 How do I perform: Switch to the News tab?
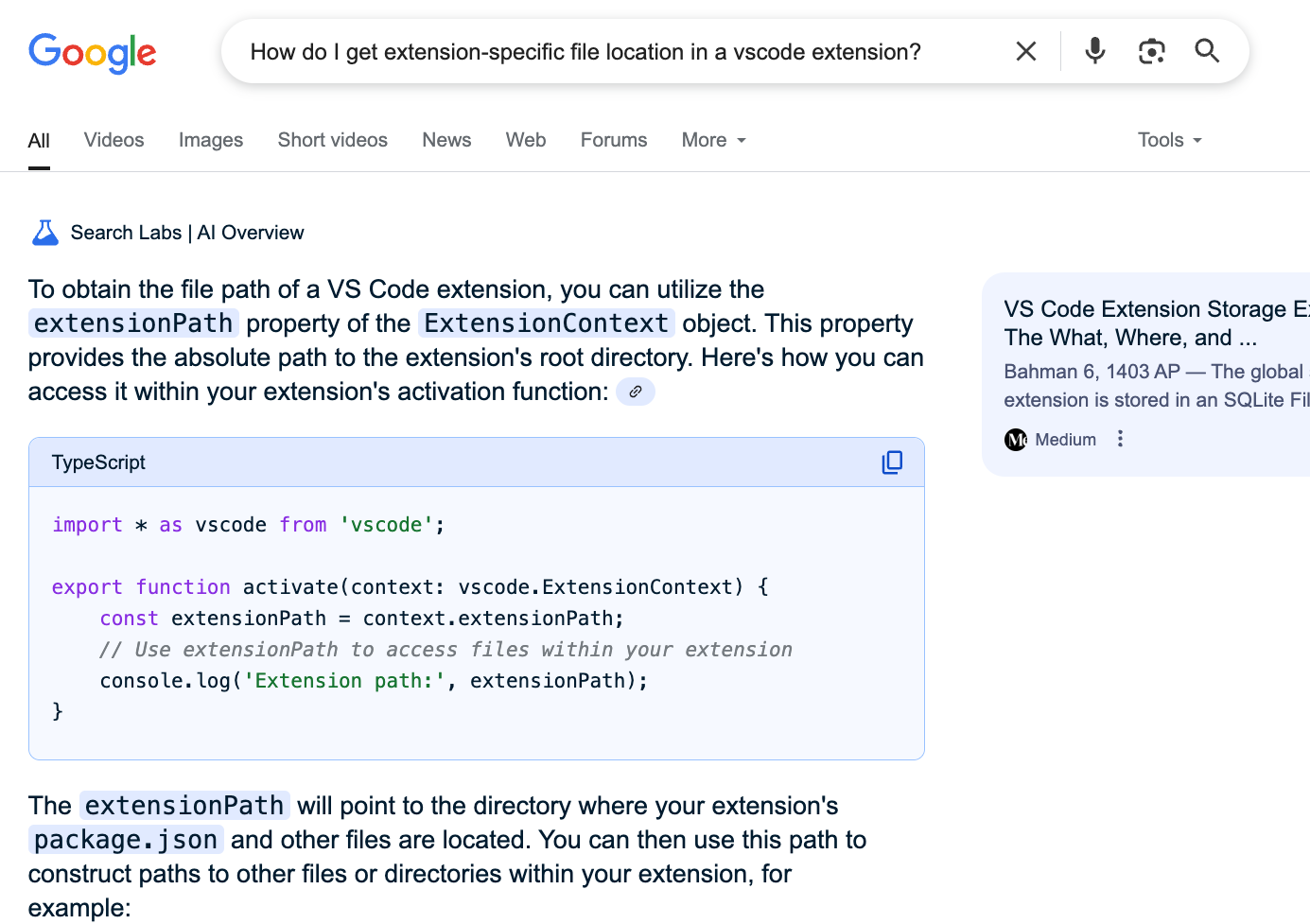point(446,140)
